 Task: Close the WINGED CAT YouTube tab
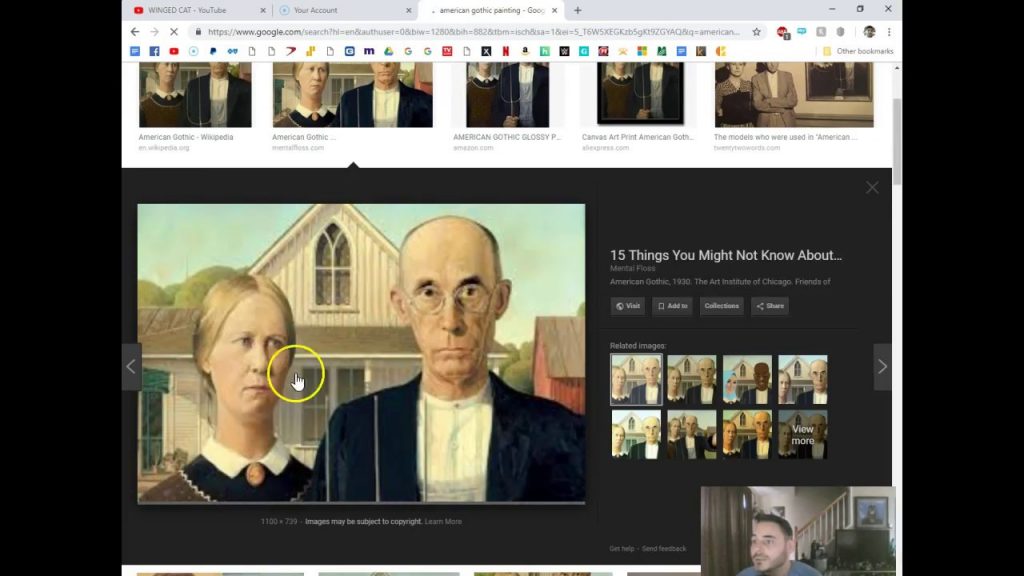click(263, 10)
